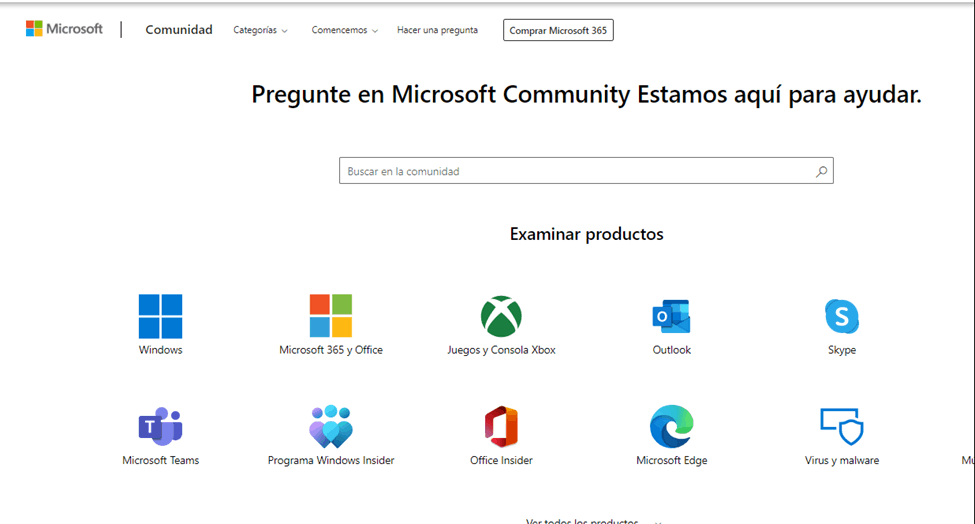The image size is (975, 524).
Task: Click the Outlook text label
Action: click(x=672, y=350)
